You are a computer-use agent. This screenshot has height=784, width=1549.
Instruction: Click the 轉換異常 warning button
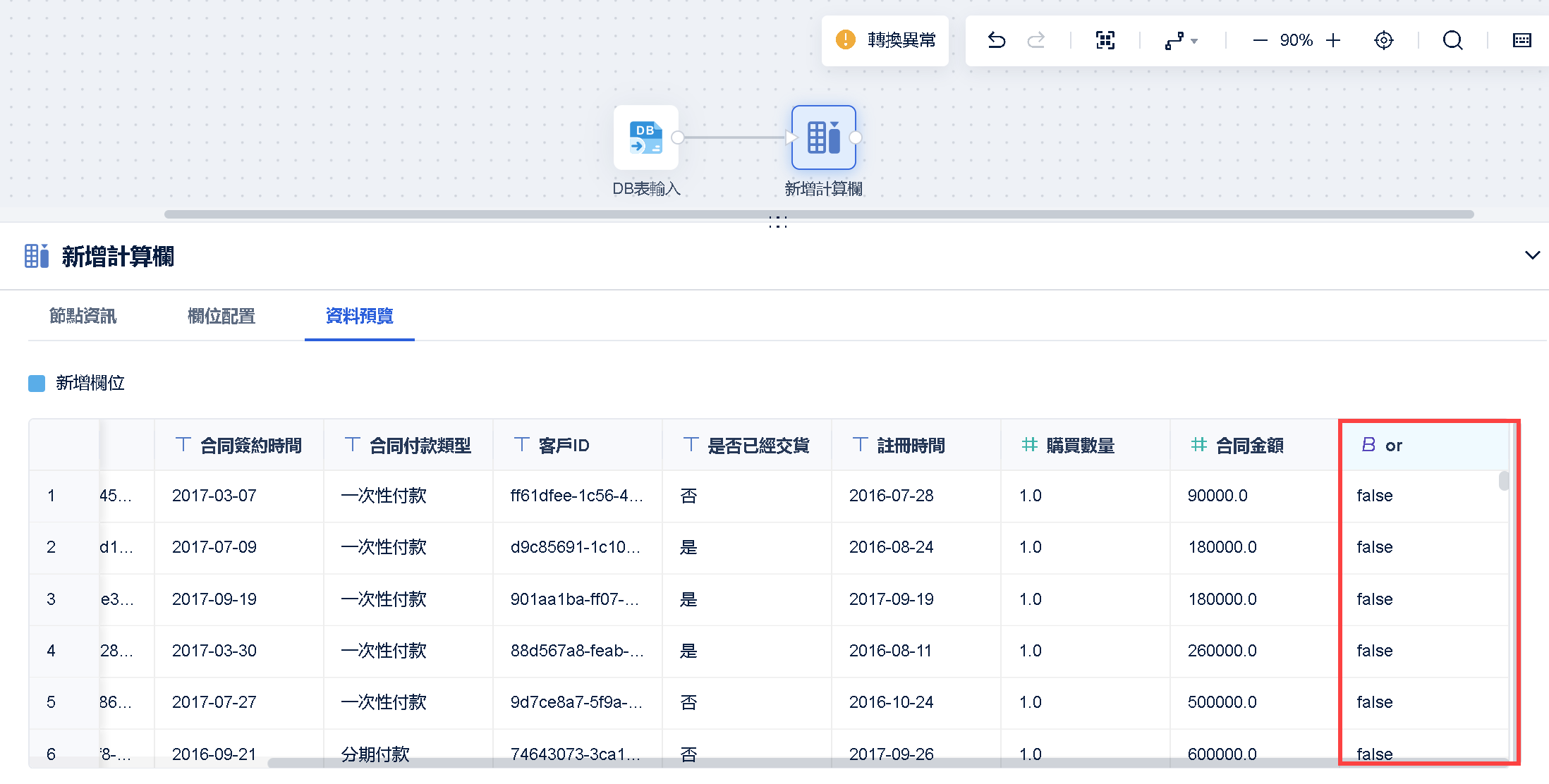tap(885, 40)
